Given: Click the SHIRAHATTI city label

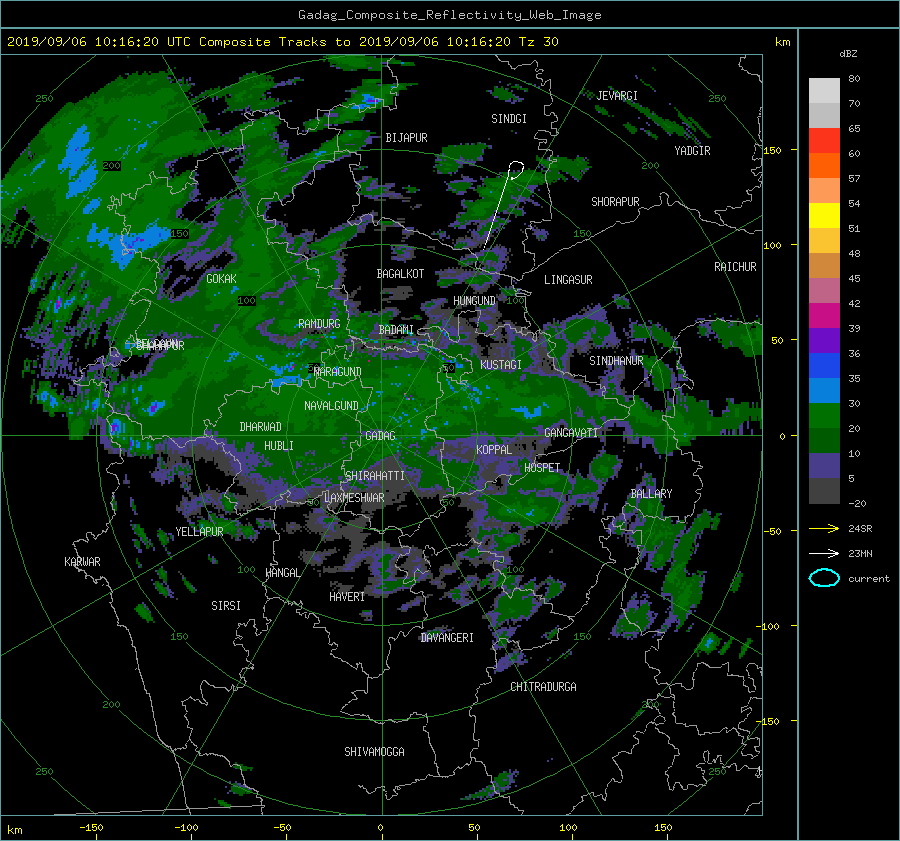Looking at the screenshot, I should pyautogui.click(x=375, y=476).
